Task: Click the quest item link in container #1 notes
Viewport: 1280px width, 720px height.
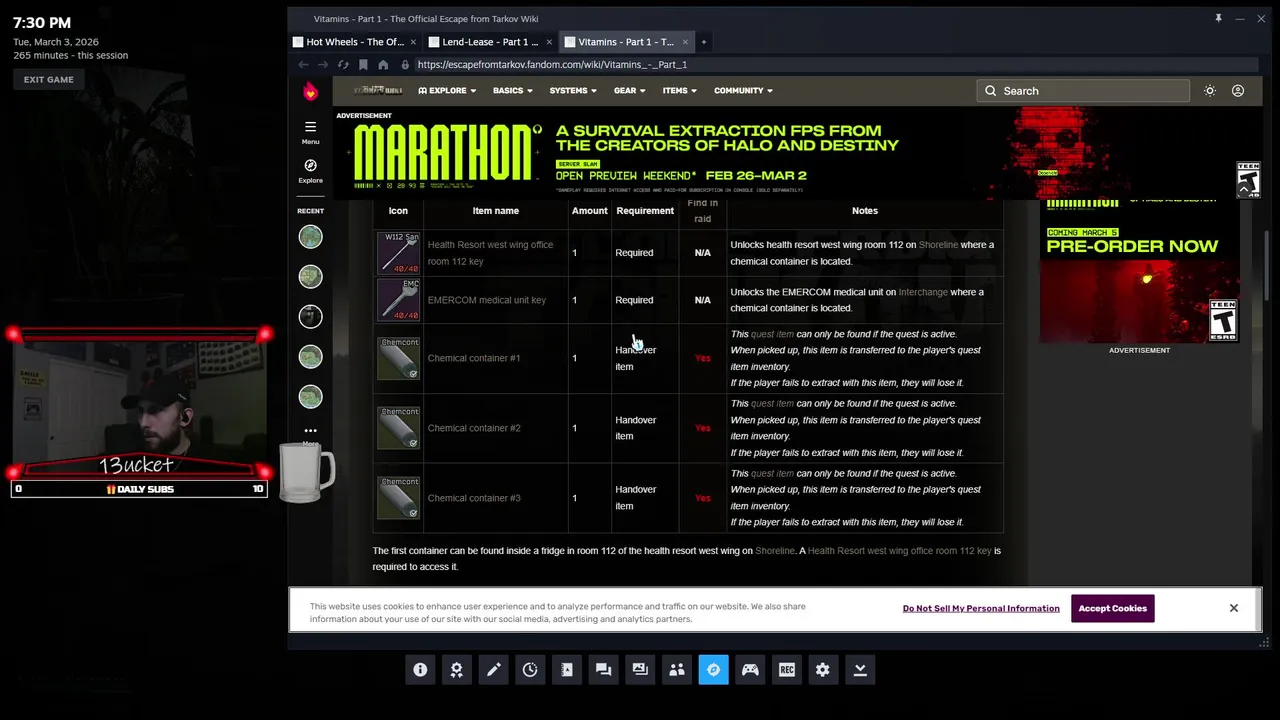Action: click(772, 334)
